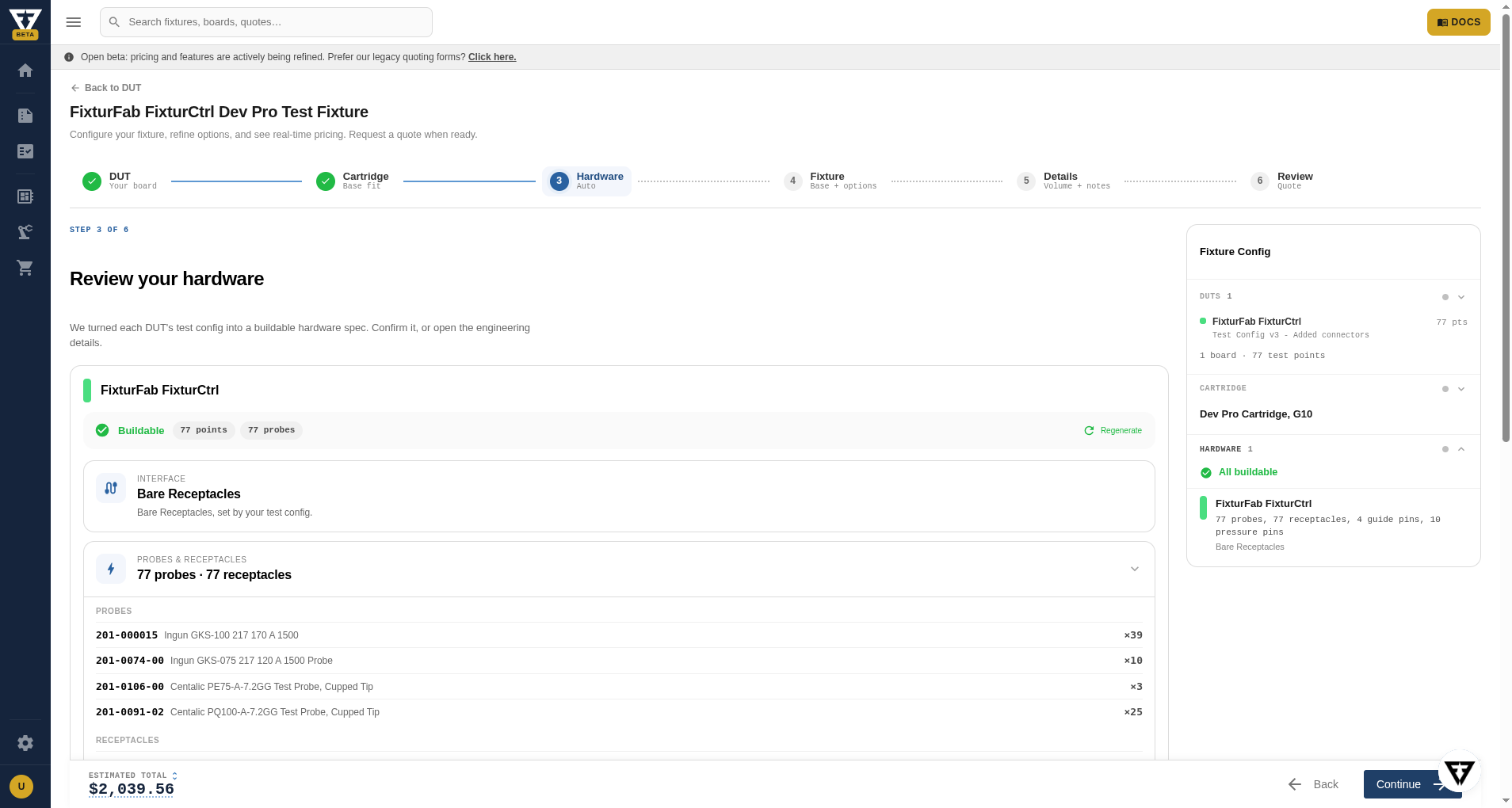Select the Hardware step
Image resolution: width=1512 pixels, height=808 pixels.
[586, 181]
